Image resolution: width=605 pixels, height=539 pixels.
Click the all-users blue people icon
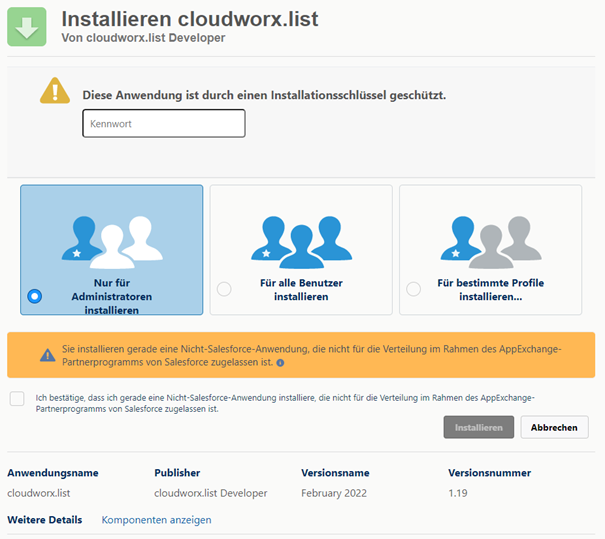tap(301, 242)
